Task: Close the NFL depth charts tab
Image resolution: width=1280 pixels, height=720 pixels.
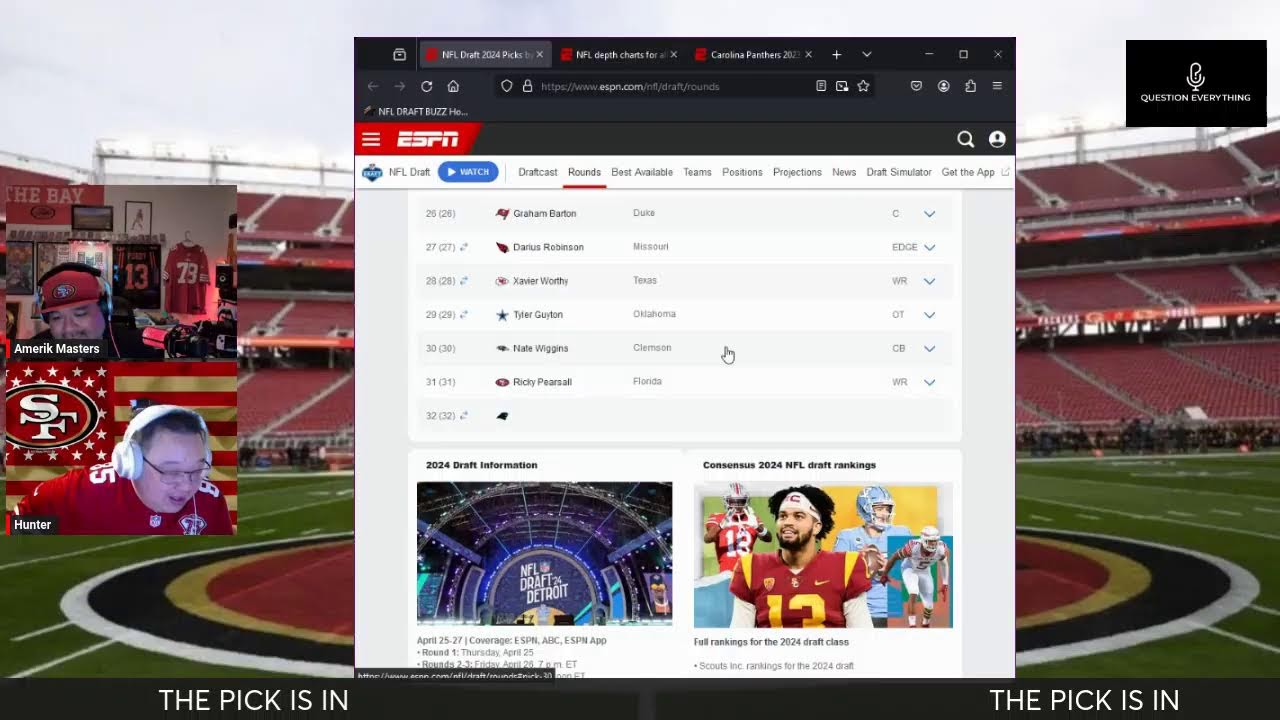Action: click(673, 54)
